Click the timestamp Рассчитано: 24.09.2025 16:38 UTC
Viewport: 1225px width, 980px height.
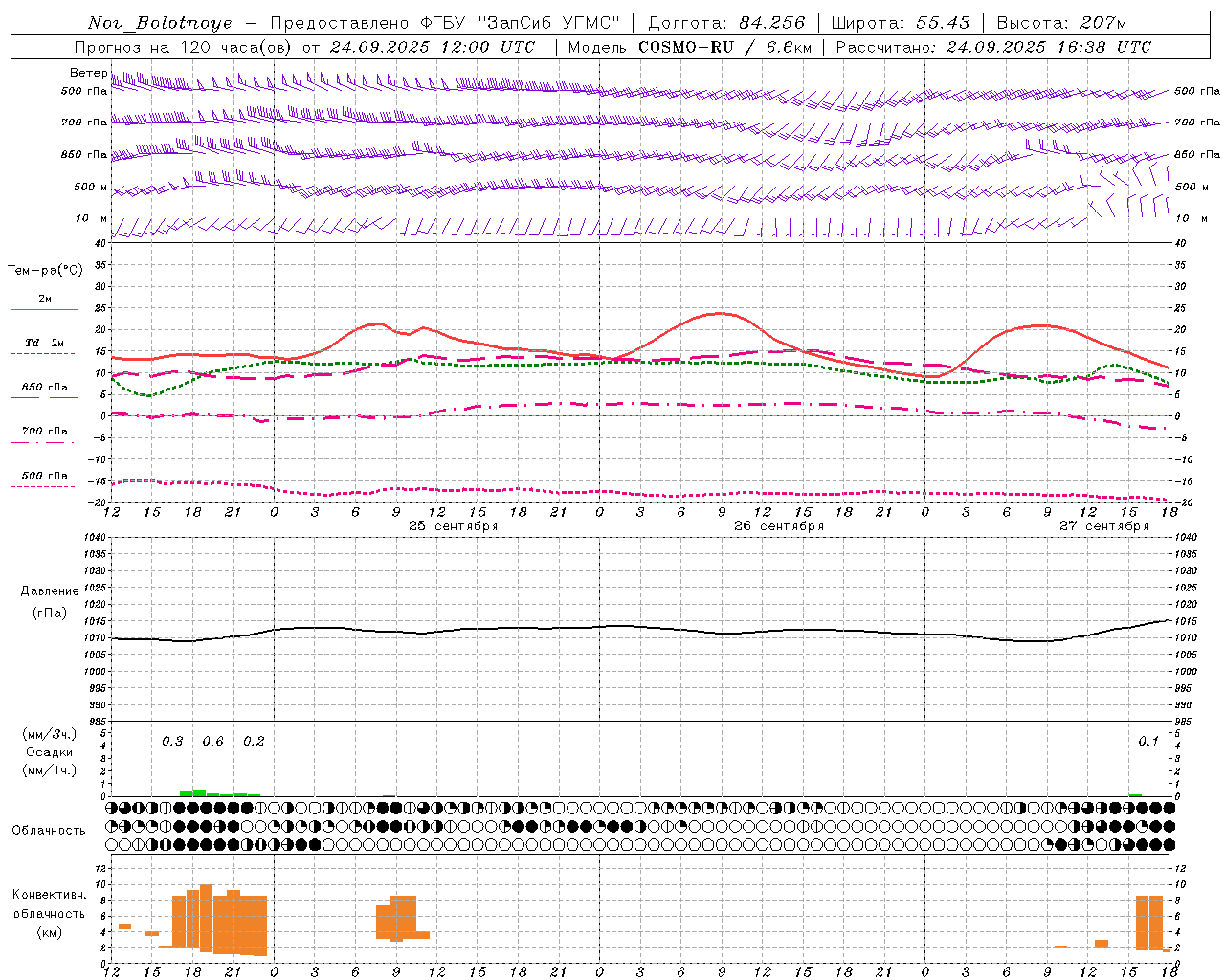(x=993, y=47)
